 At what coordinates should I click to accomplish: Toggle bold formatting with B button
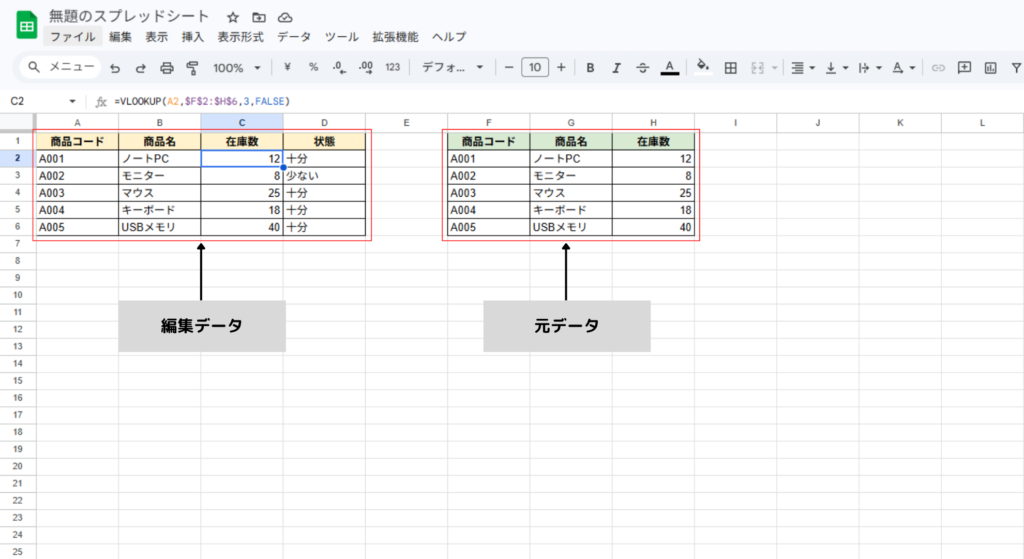point(590,68)
